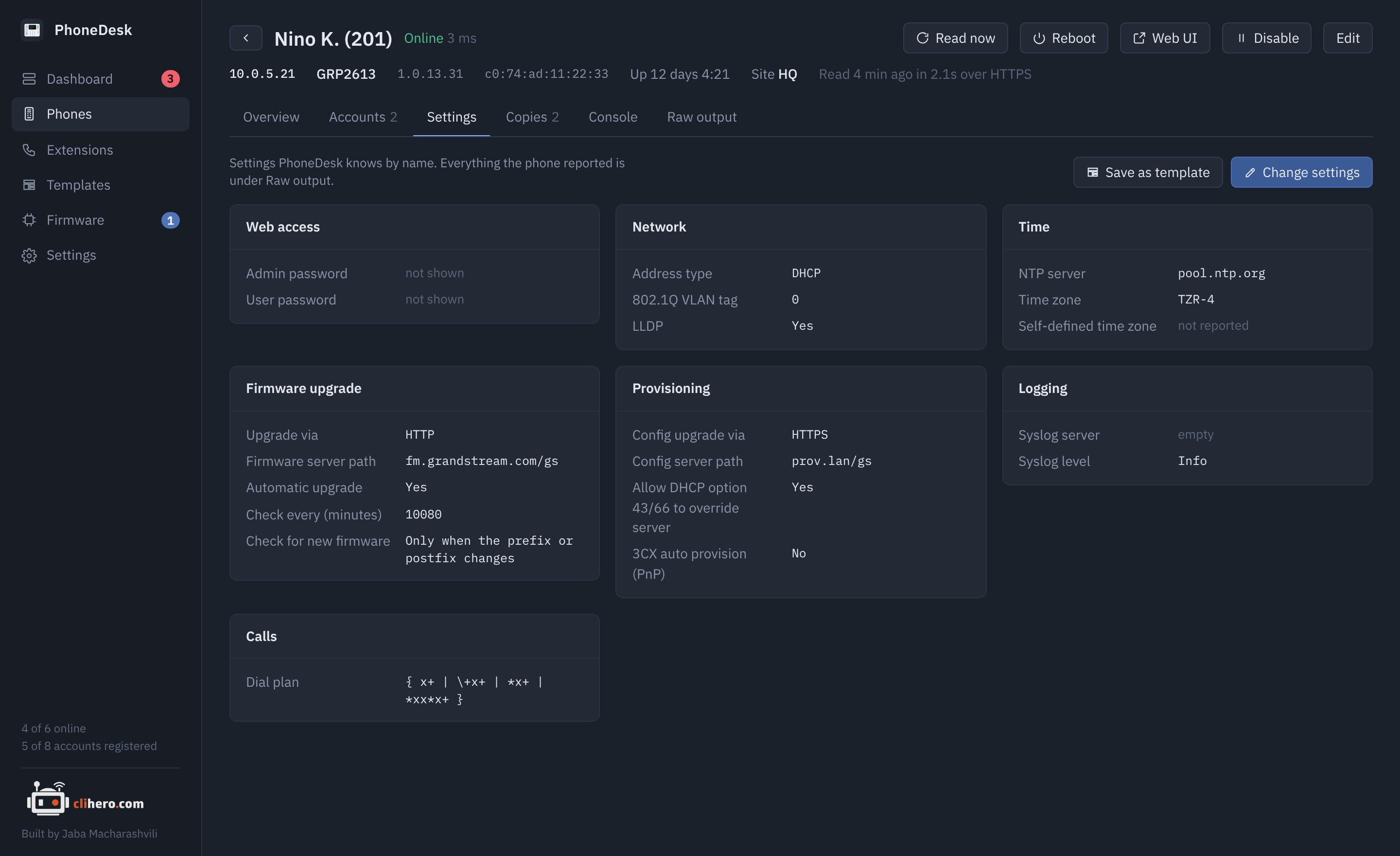
Task: Open the Dashboard sidebar item
Action: 100,78
